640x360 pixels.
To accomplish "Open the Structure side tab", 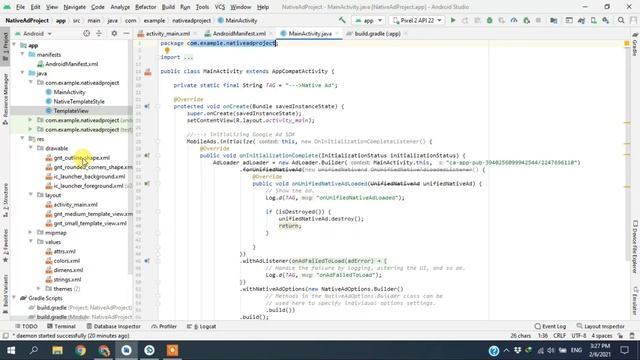I will pos(5,200).
